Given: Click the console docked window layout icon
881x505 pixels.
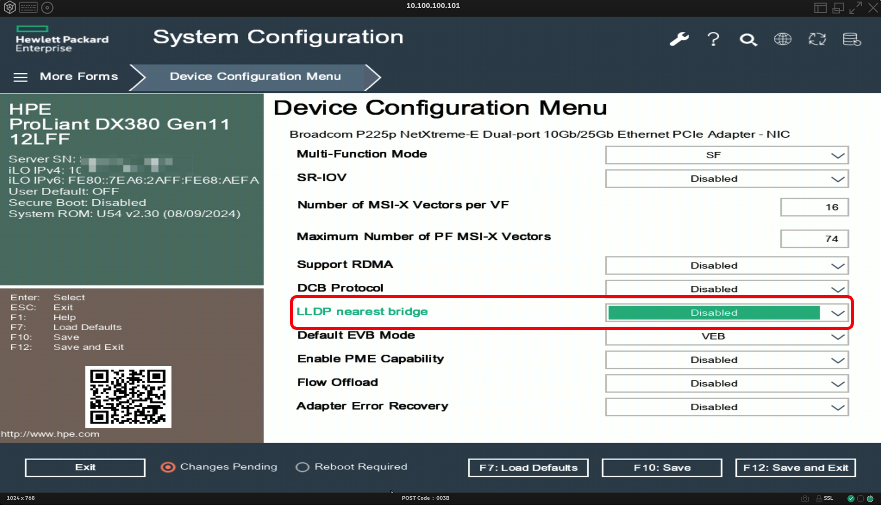Looking at the screenshot, I should [820, 8].
